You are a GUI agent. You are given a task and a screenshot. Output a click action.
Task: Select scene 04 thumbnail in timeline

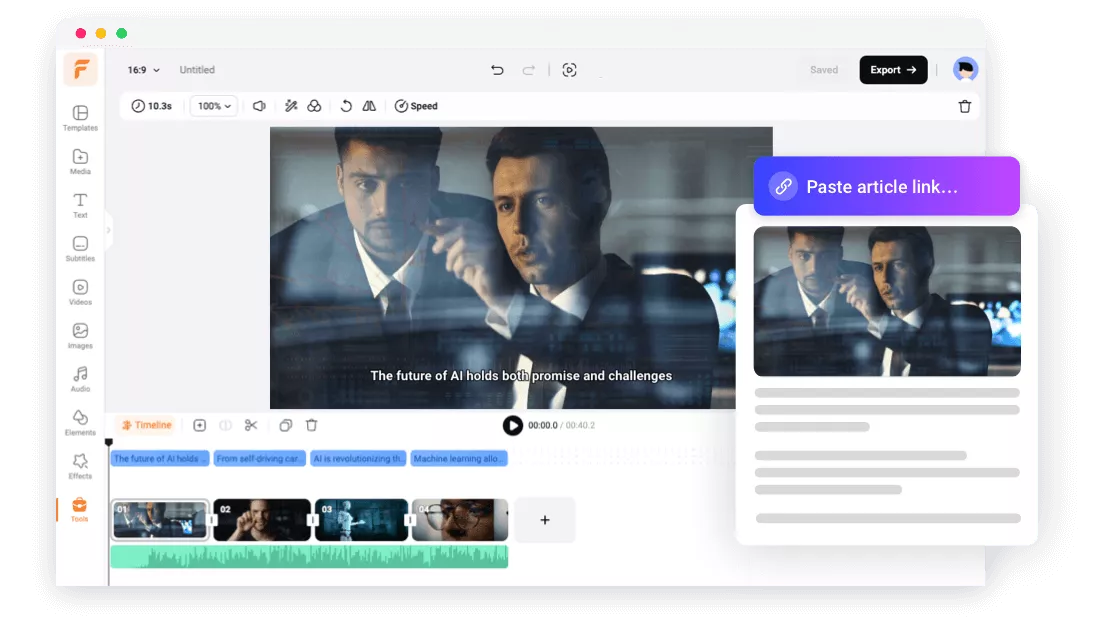[460, 520]
